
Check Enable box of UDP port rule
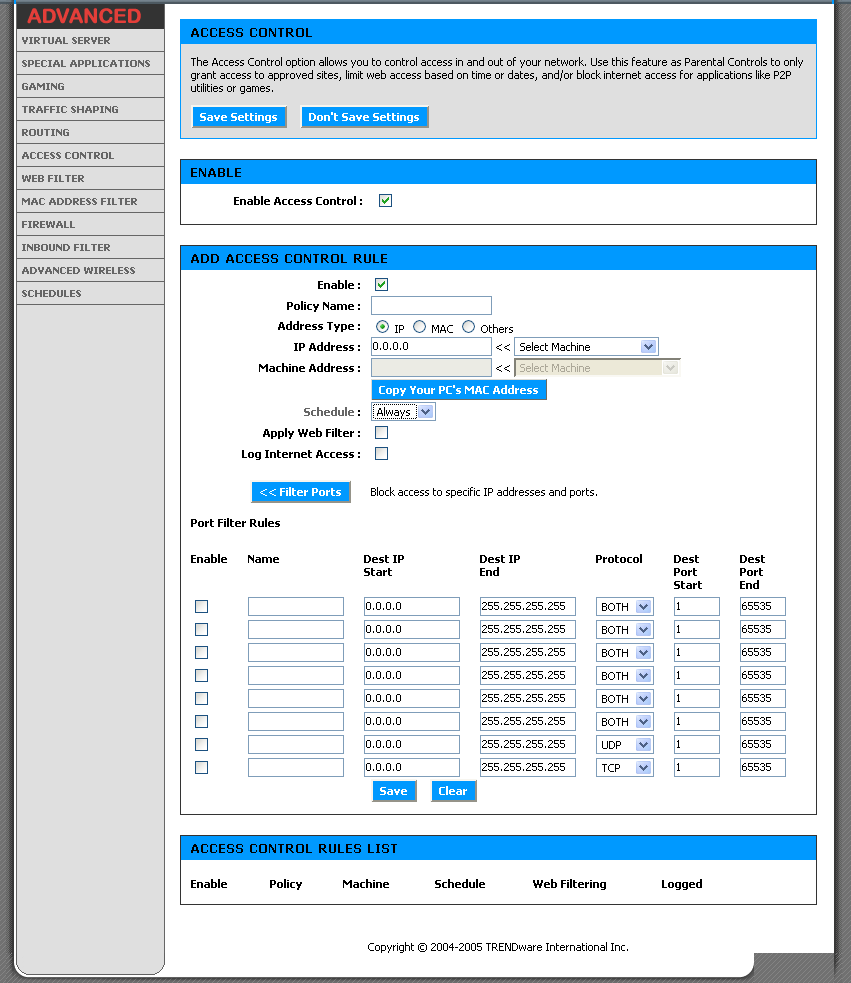click(201, 744)
